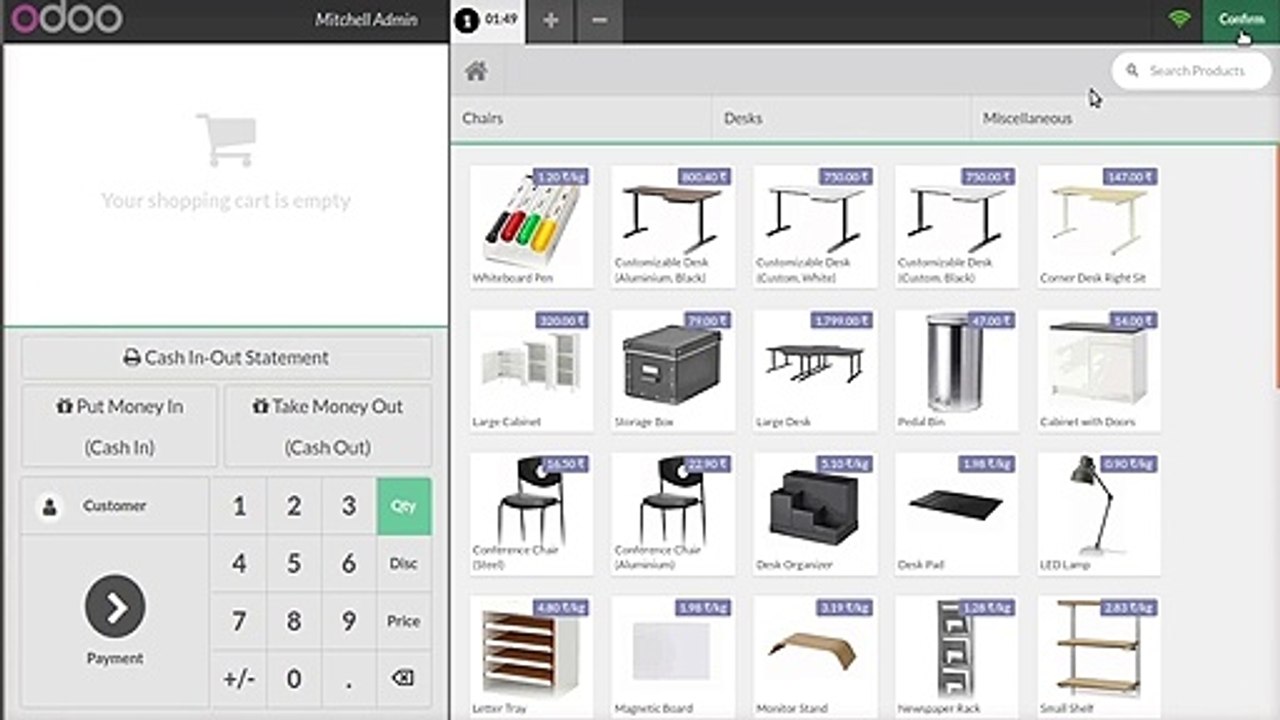Click numpad key 8

click(294, 621)
